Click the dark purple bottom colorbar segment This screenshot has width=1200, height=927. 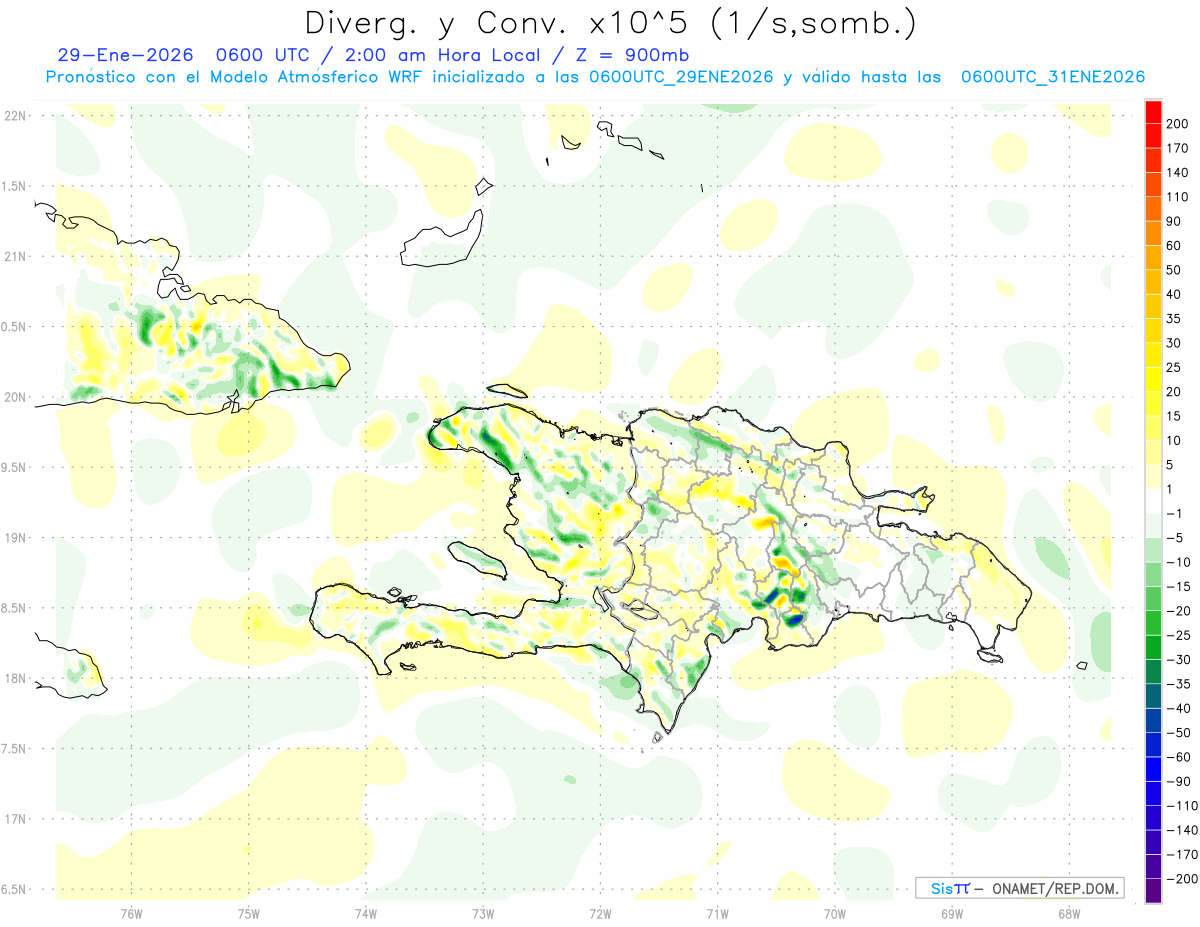coord(1153,890)
